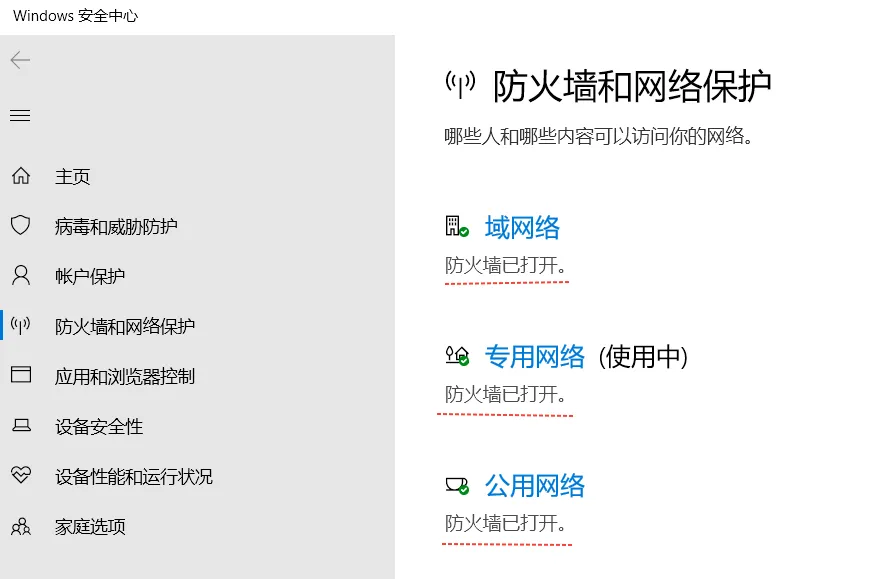Click the (使用中) label next to 专用网络
Viewport: 888px width, 579px height.
click(x=643, y=357)
